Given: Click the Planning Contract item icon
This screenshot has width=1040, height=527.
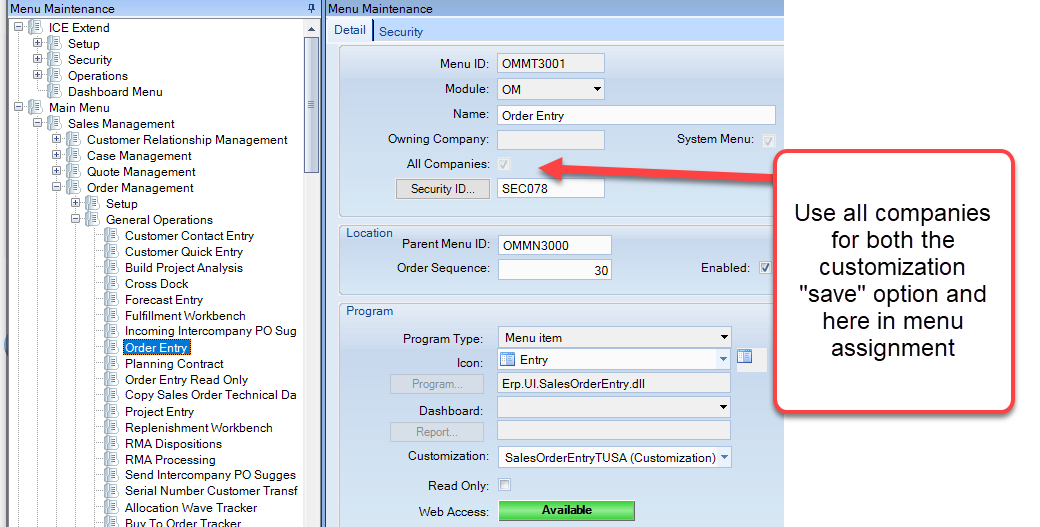Looking at the screenshot, I should [112, 363].
